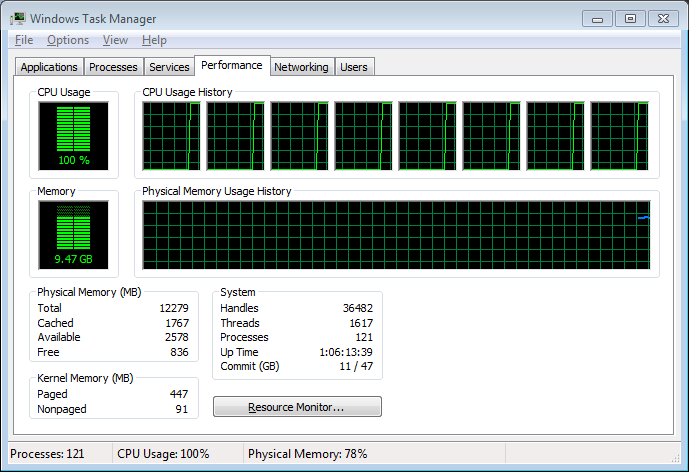Click the Kernel Memory (MB) group label
689x472 pixels.
click(x=85, y=378)
